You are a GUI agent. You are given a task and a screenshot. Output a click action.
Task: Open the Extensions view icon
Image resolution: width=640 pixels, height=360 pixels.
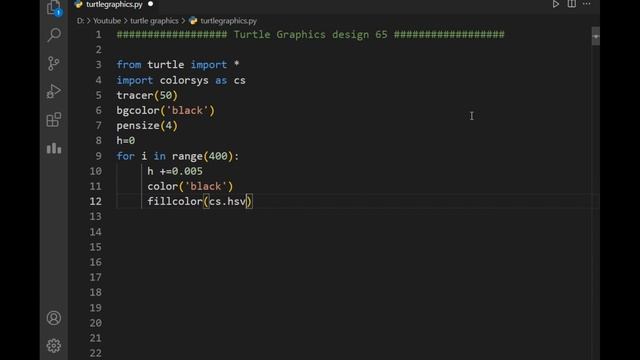click(54, 120)
